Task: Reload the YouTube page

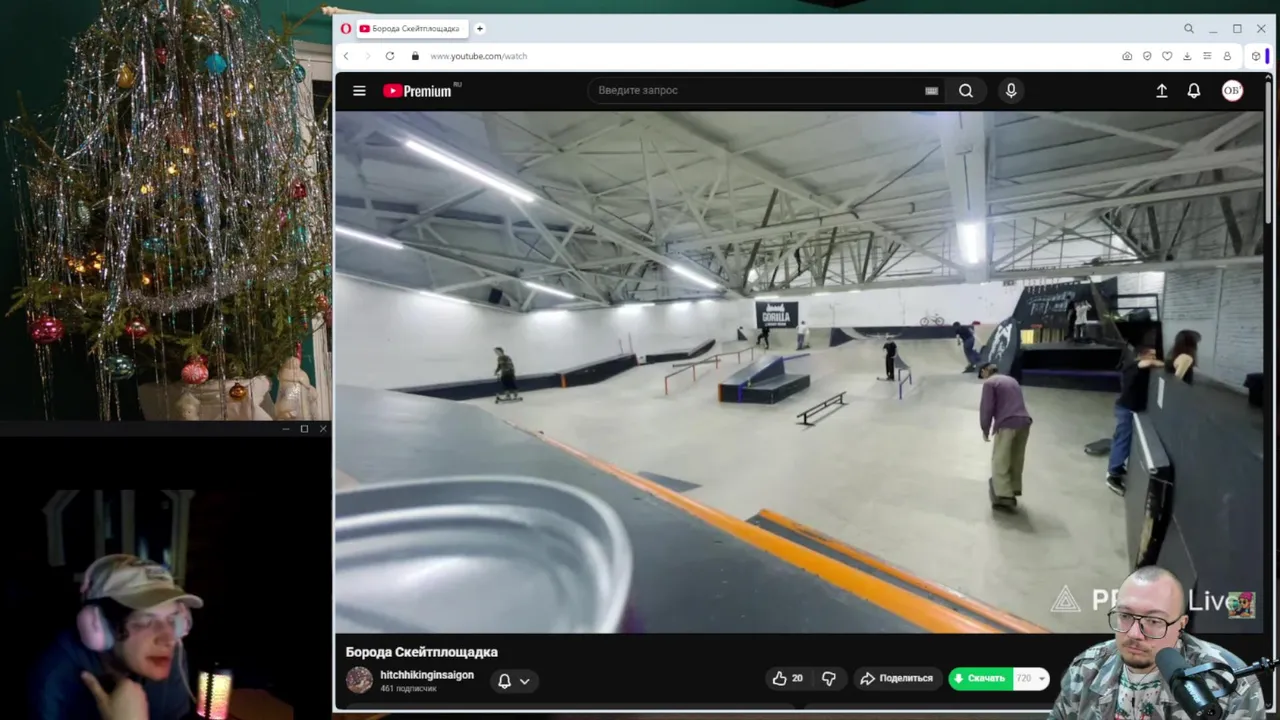Action: click(390, 56)
